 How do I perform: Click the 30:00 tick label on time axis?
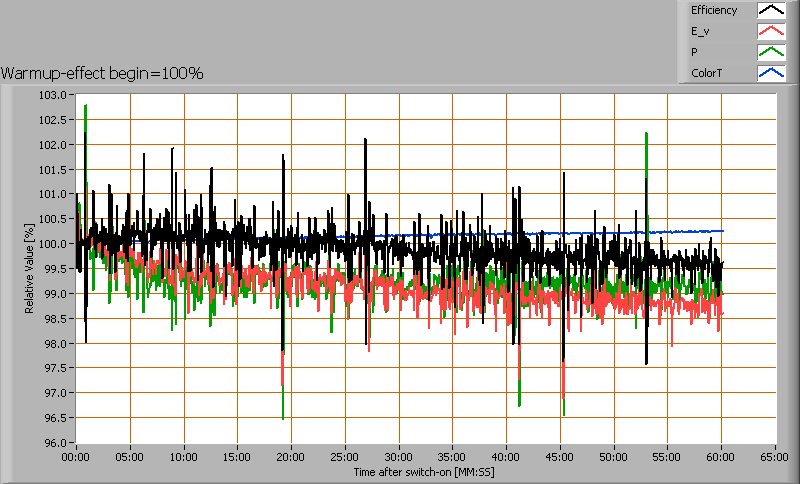coord(399,457)
